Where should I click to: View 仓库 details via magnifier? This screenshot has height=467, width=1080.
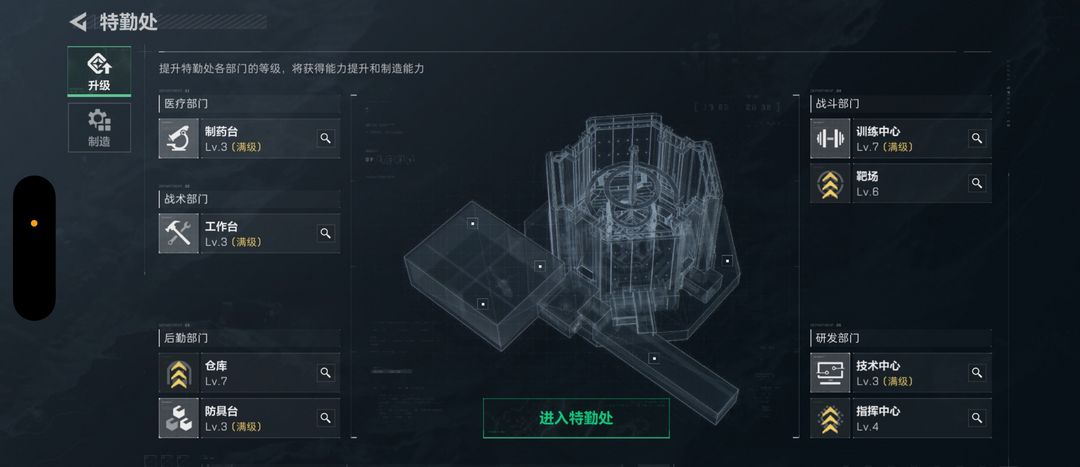[x=326, y=373]
